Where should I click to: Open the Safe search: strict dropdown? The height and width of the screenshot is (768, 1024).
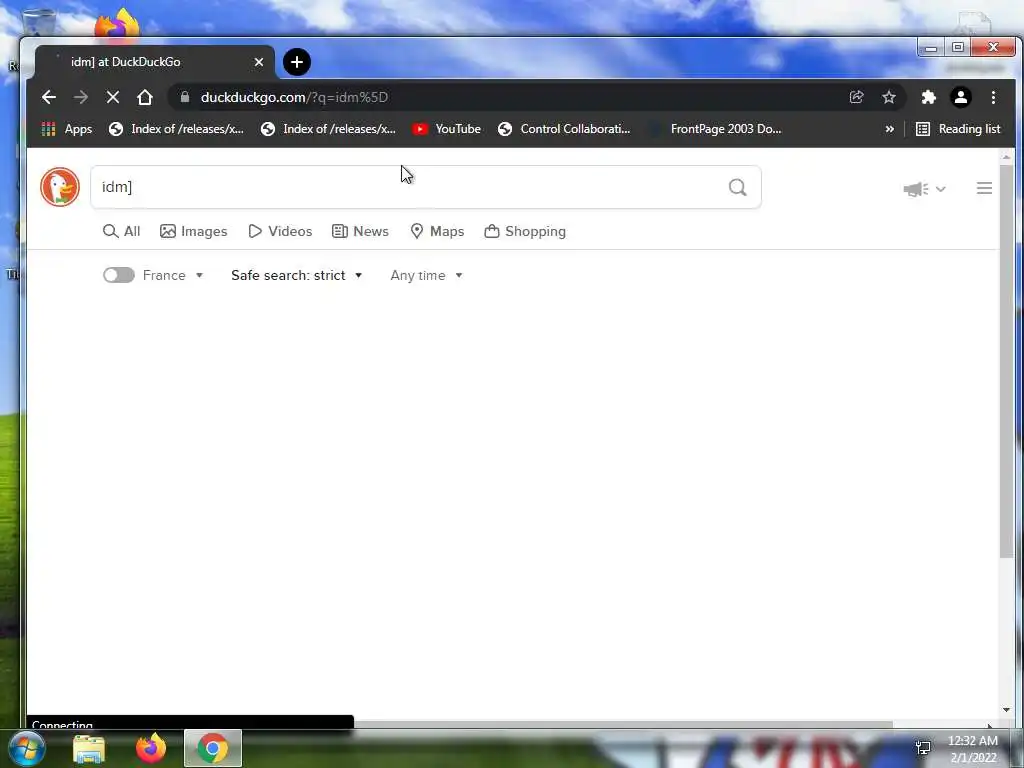click(296, 276)
